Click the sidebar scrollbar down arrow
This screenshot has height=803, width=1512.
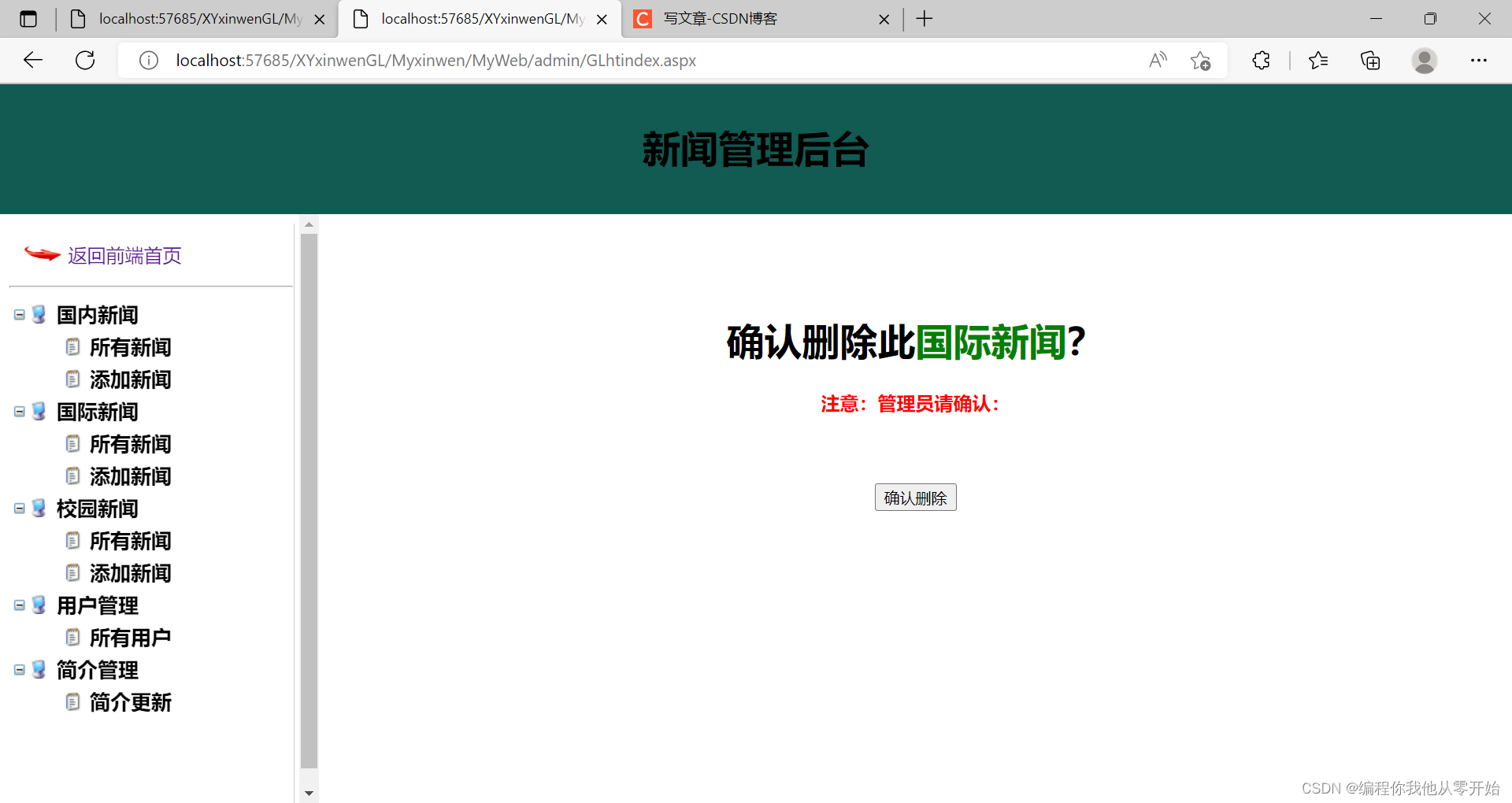point(309,792)
